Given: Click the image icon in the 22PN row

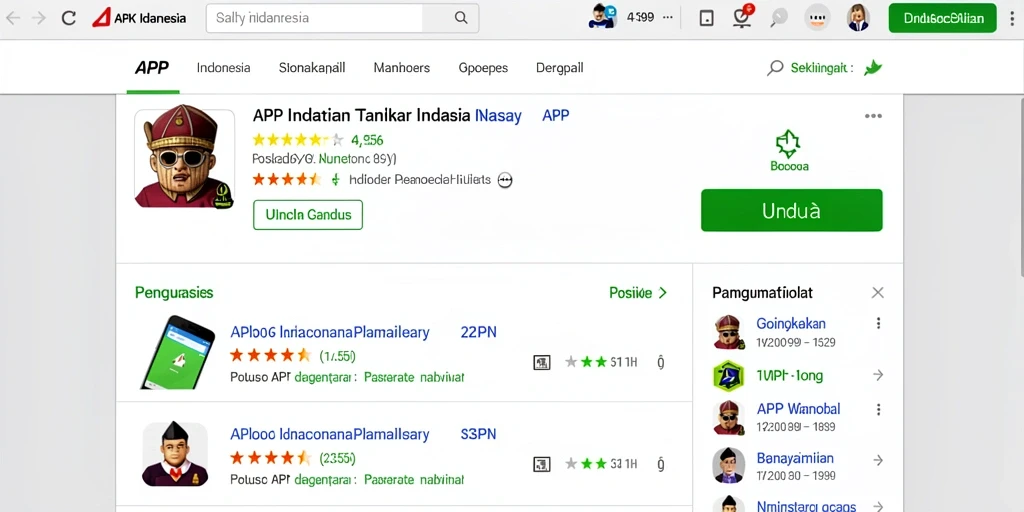Looking at the screenshot, I should coord(542,362).
